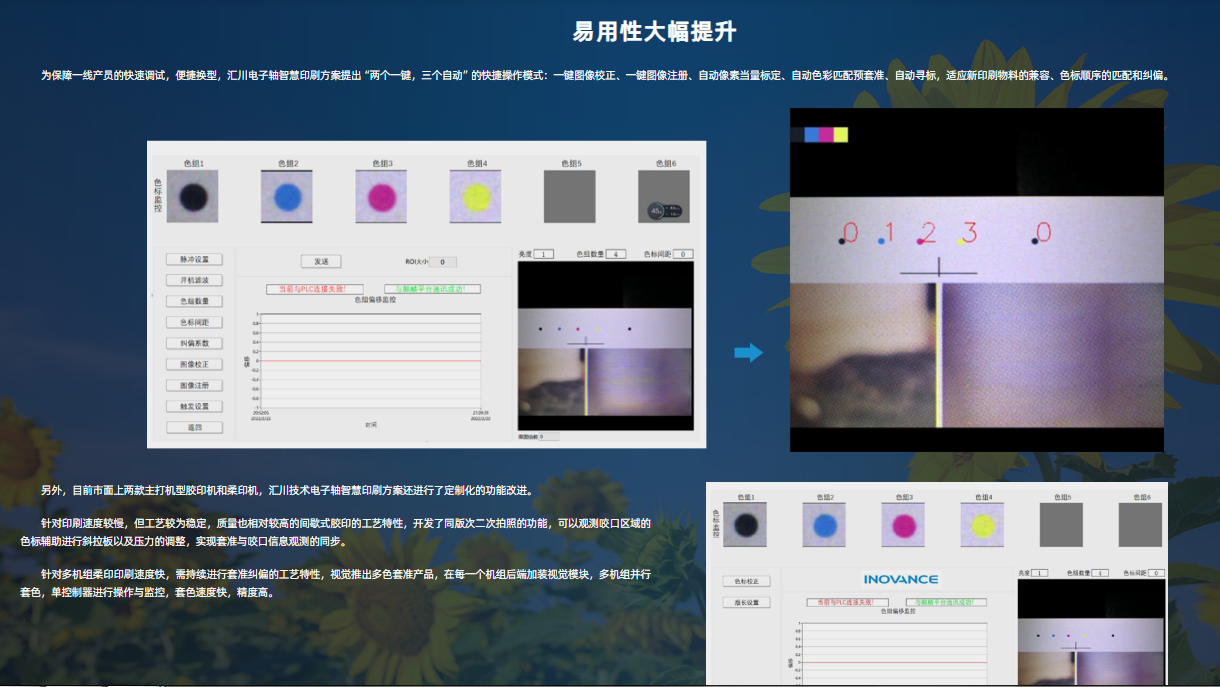Open 版长设置 plate length settings
1220x687 pixels.
point(747,603)
